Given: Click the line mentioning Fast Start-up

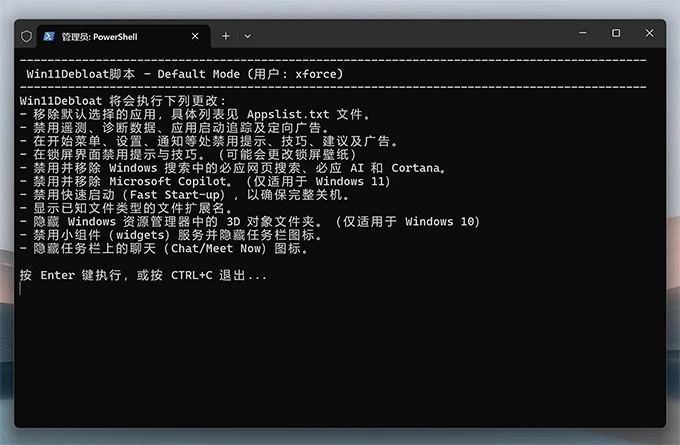Looking at the screenshot, I should point(184,195).
